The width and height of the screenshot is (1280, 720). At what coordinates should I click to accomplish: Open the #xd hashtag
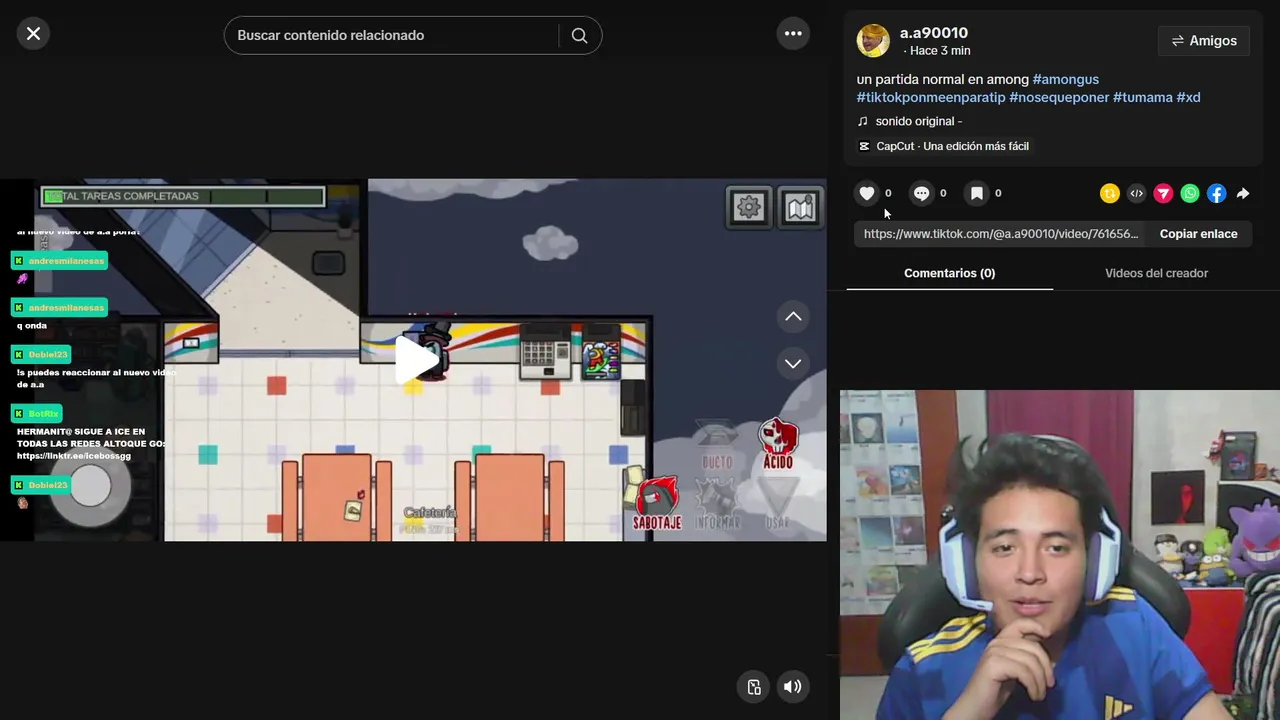click(1188, 97)
